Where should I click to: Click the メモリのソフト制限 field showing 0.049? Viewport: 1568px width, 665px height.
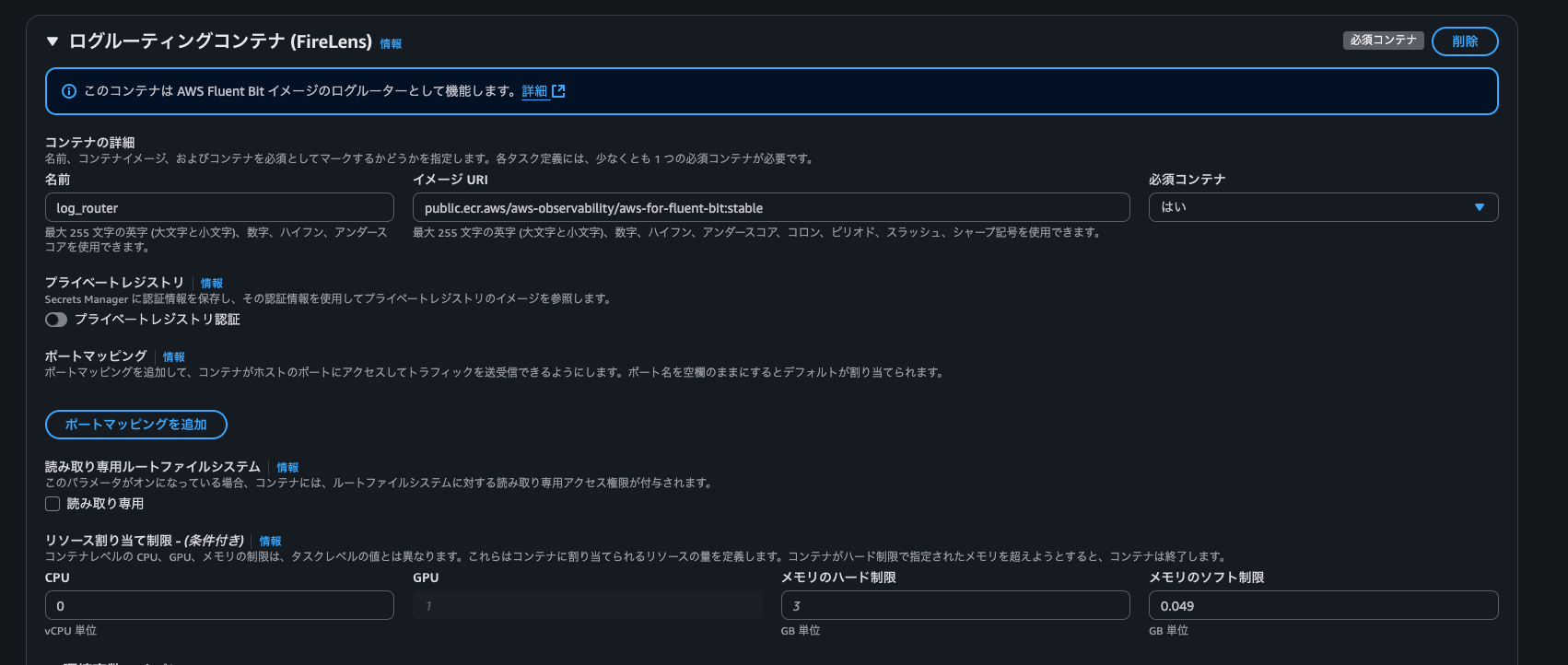coord(1323,605)
